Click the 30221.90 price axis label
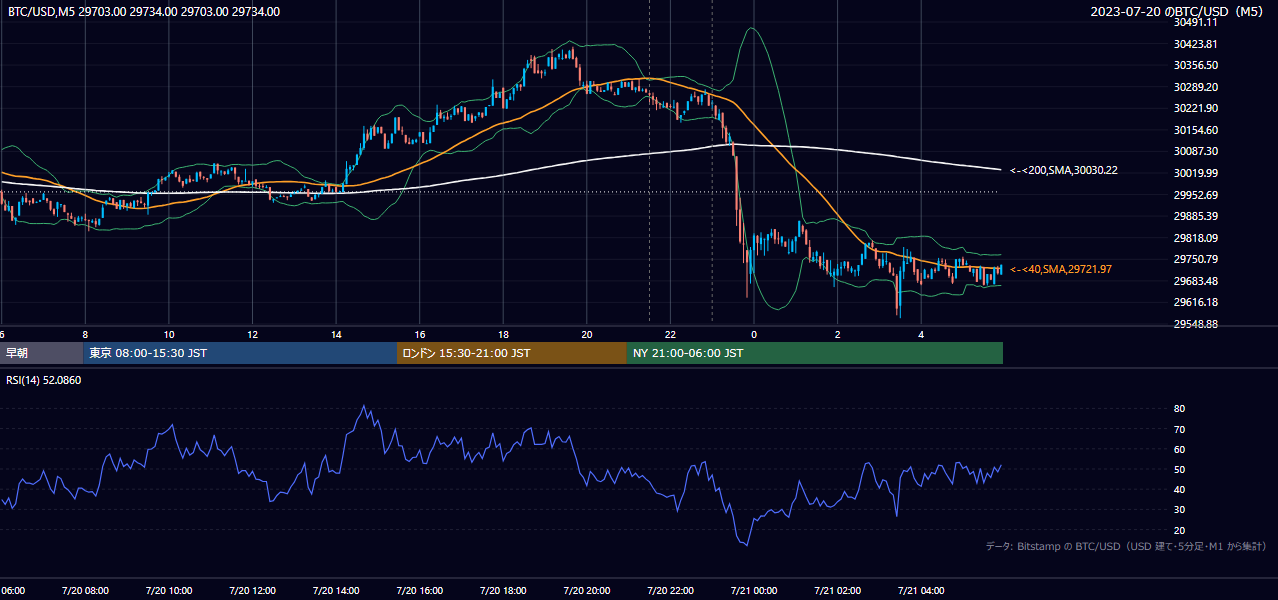Viewport: 1278px width, 600px height. (x=1195, y=108)
